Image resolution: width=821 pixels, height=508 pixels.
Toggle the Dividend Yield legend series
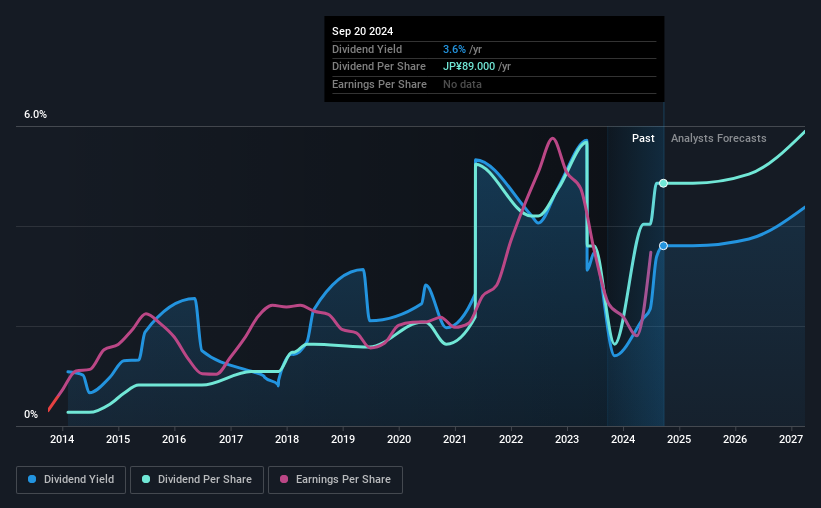(x=71, y=480)
